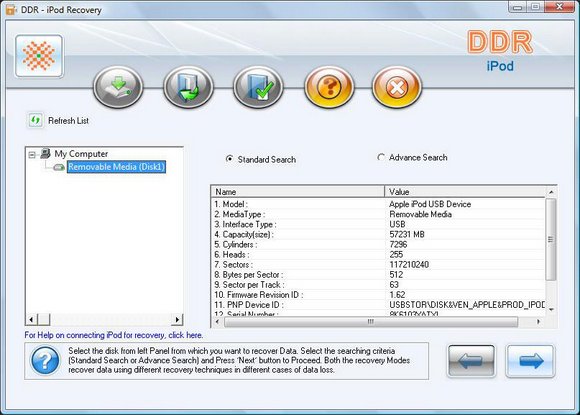The width and height of the screenshot is (580, 415).
Task: Choose the Advance Search radio button
Action: 381,157
